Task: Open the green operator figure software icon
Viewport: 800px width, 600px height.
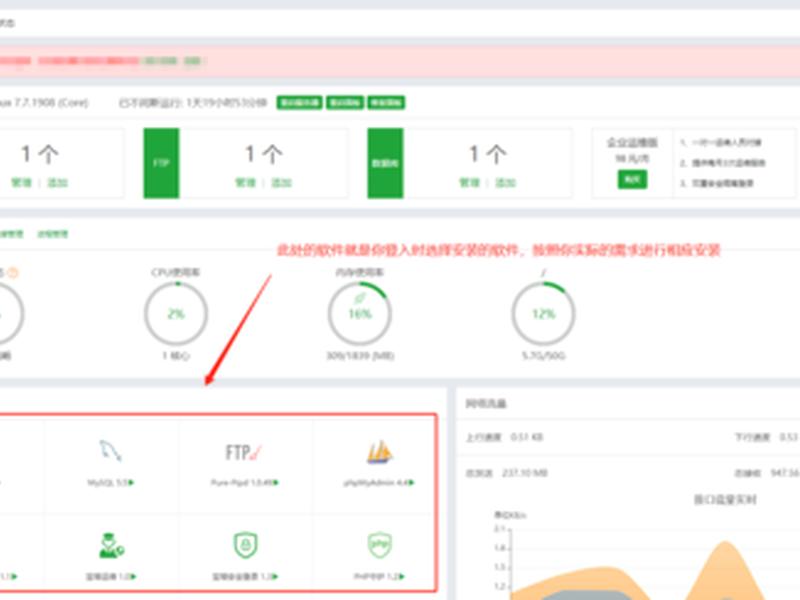Action: point(111,545)
